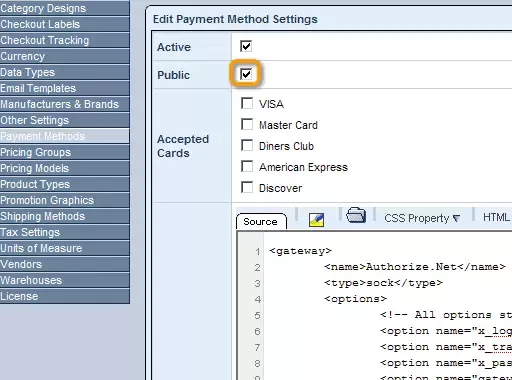
Task: Enable the VISA accepted card checkbox
Action: [247, 103]
